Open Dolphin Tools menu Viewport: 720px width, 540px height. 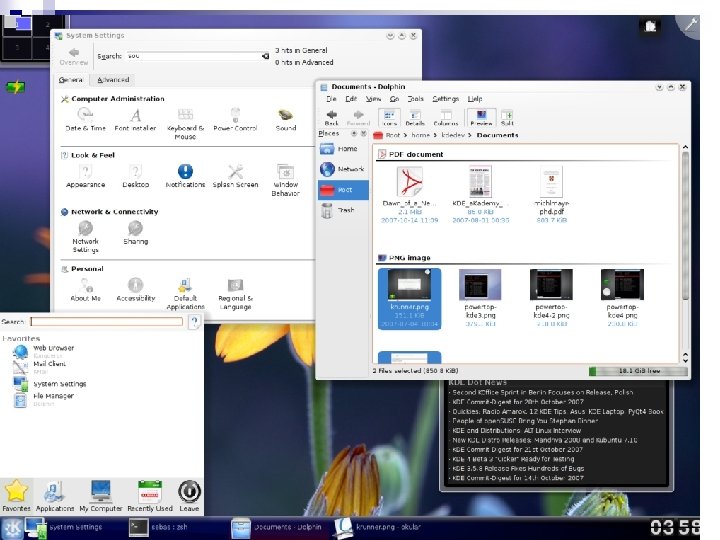coord(416,99)
